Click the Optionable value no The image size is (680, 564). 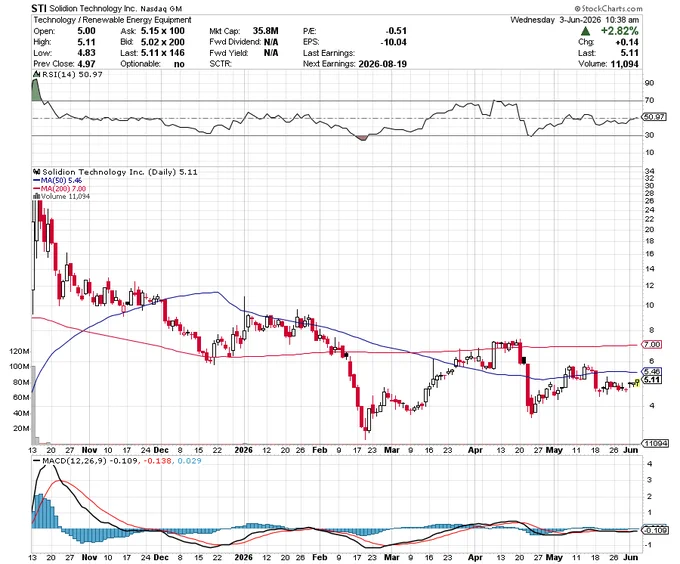point(179,64)
